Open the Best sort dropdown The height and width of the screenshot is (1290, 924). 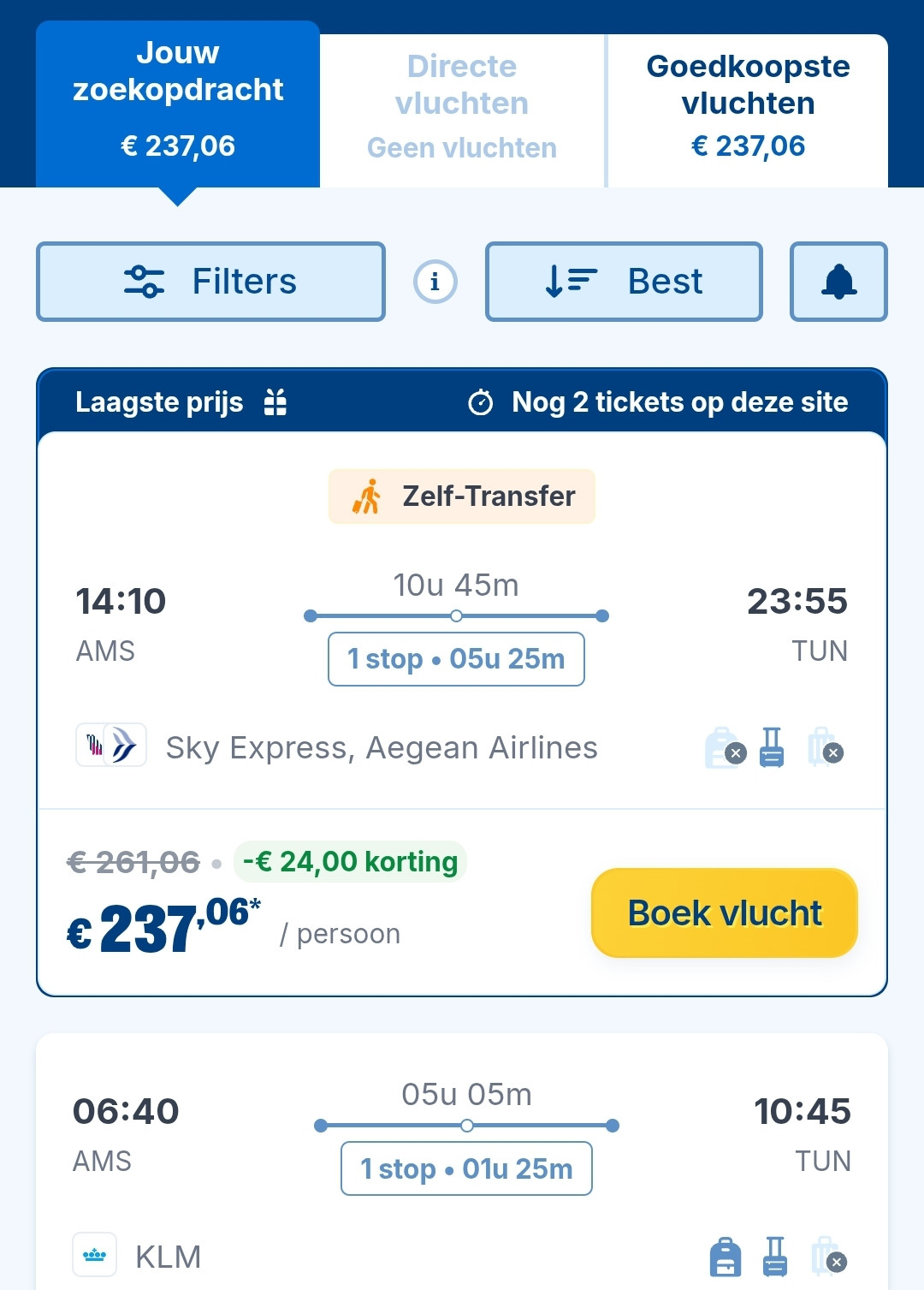point(624,282)
